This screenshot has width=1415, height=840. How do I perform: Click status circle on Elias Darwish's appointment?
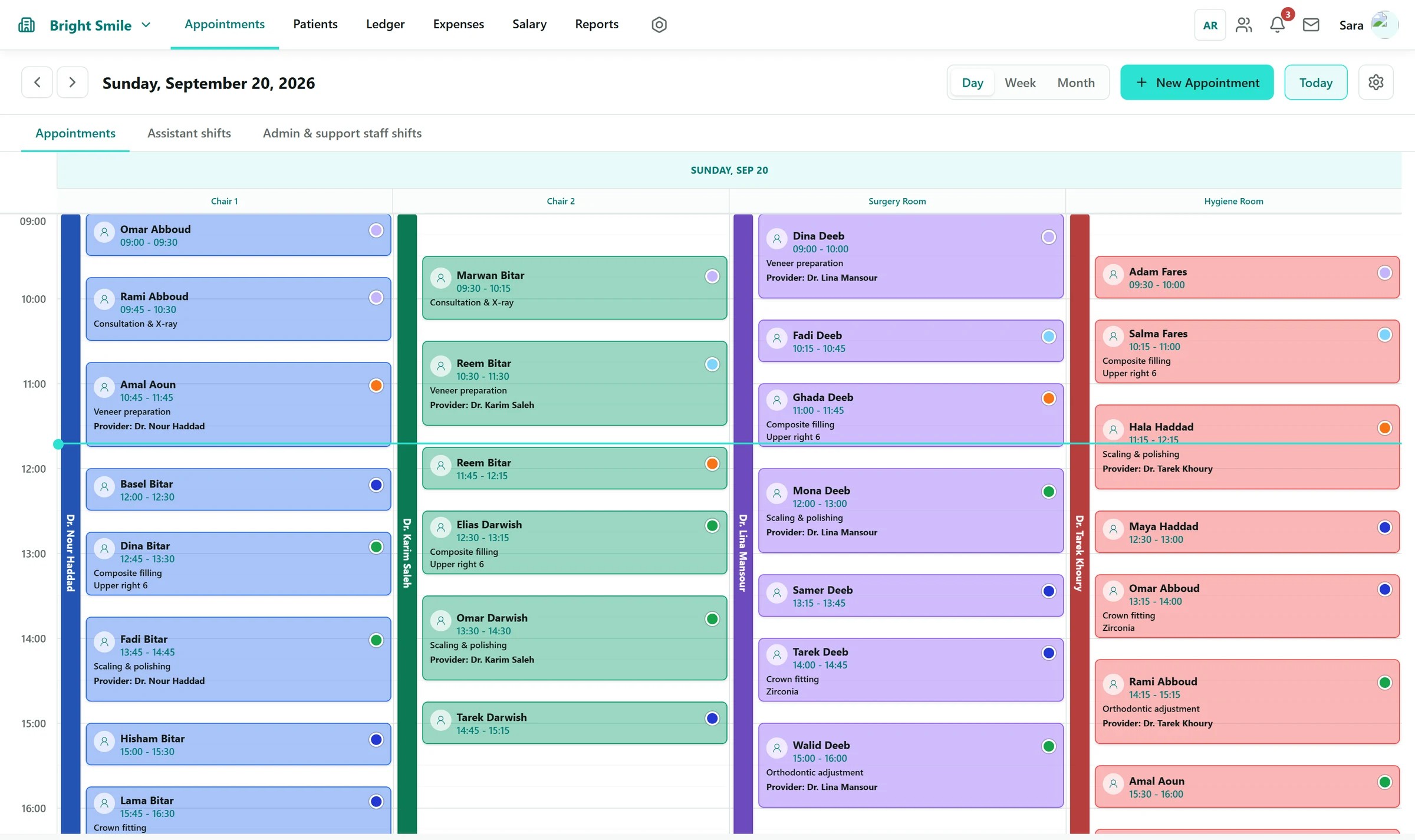712,526
